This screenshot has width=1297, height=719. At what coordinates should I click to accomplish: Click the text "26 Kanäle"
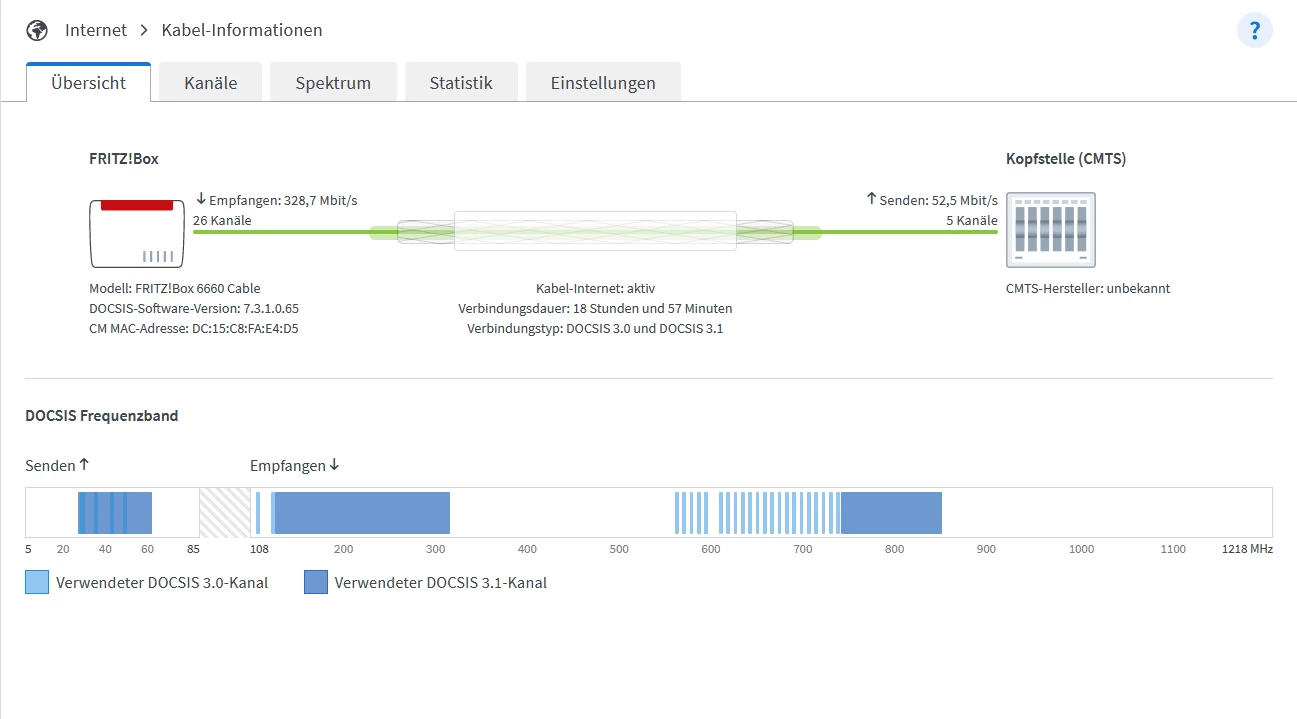click(x=222, y=220)
